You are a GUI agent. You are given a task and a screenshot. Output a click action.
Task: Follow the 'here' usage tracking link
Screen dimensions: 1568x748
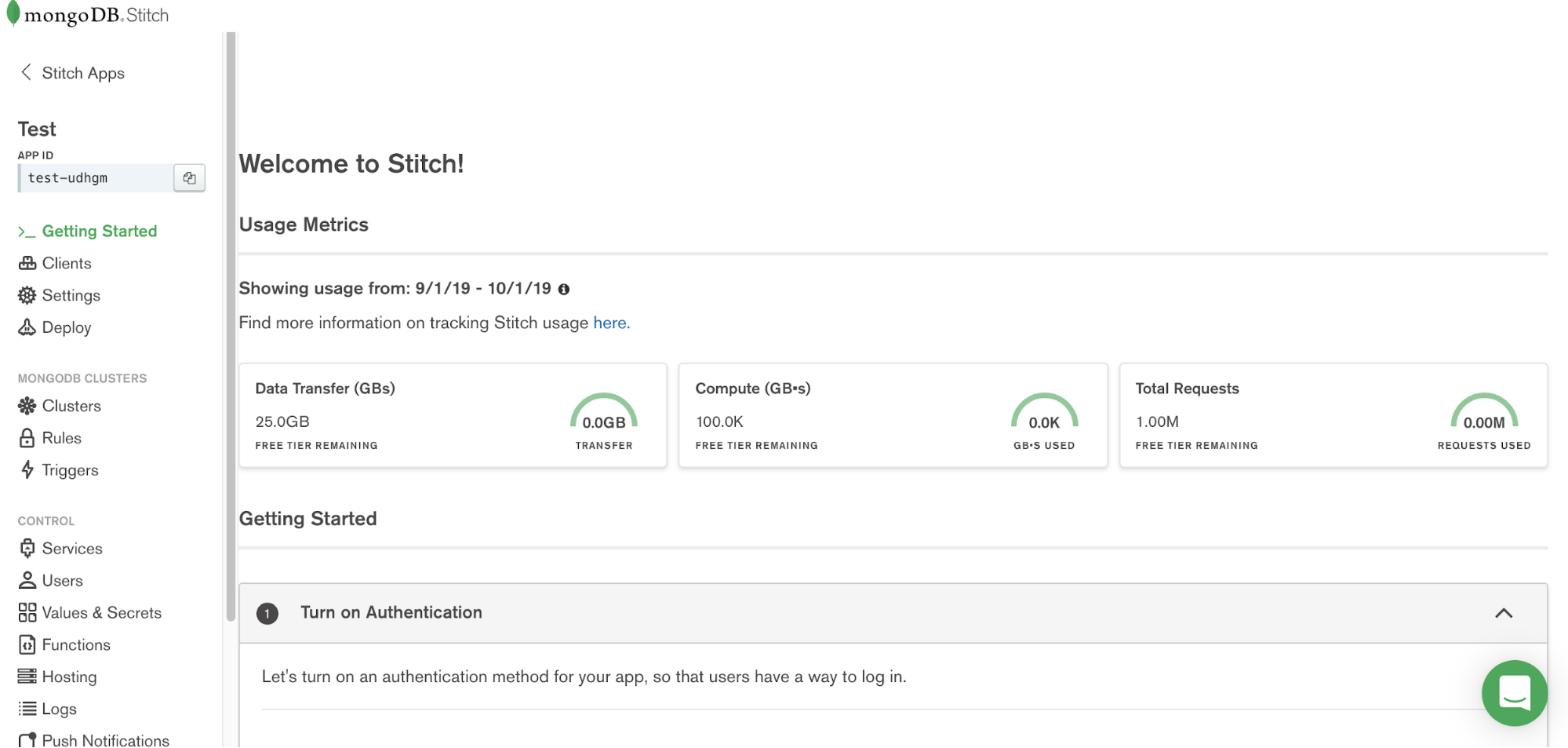click(x=612, y=323)
